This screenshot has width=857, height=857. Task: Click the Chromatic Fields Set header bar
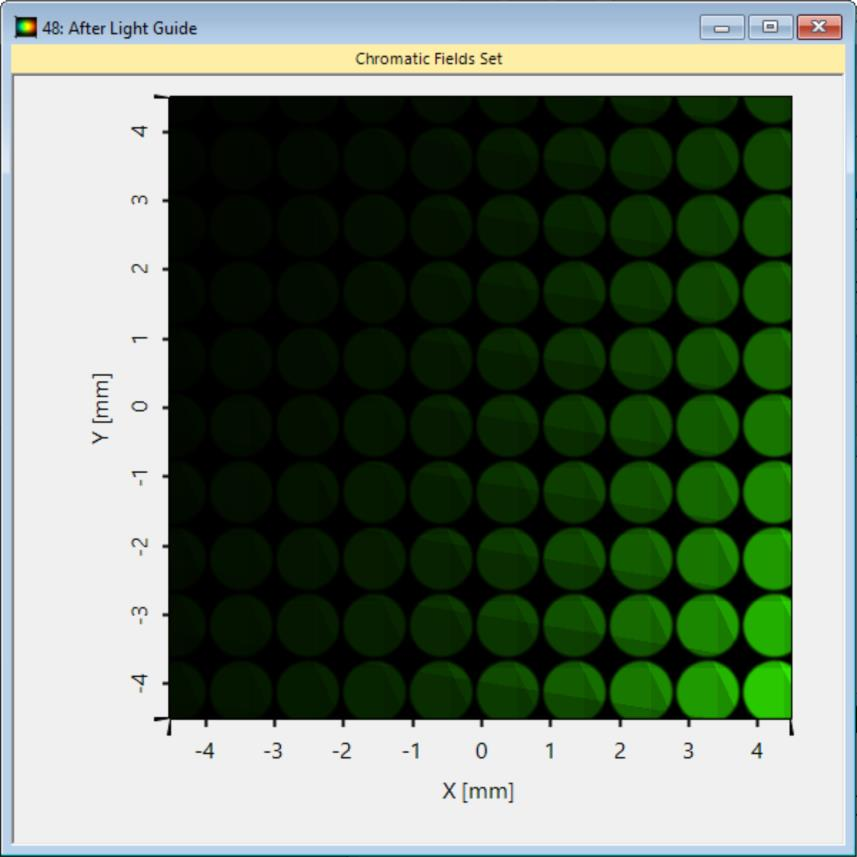point(428,59)
